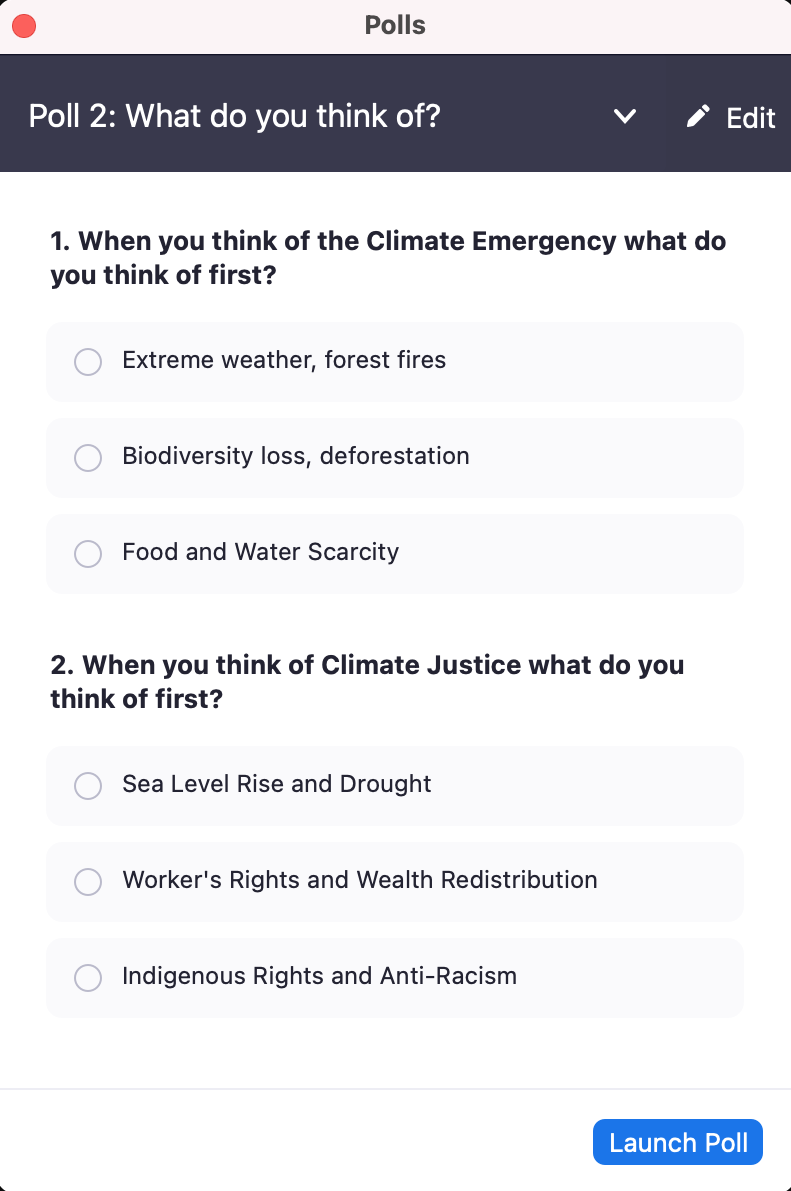
Task: Close the Polls window with red button
Action: point(24,26)
